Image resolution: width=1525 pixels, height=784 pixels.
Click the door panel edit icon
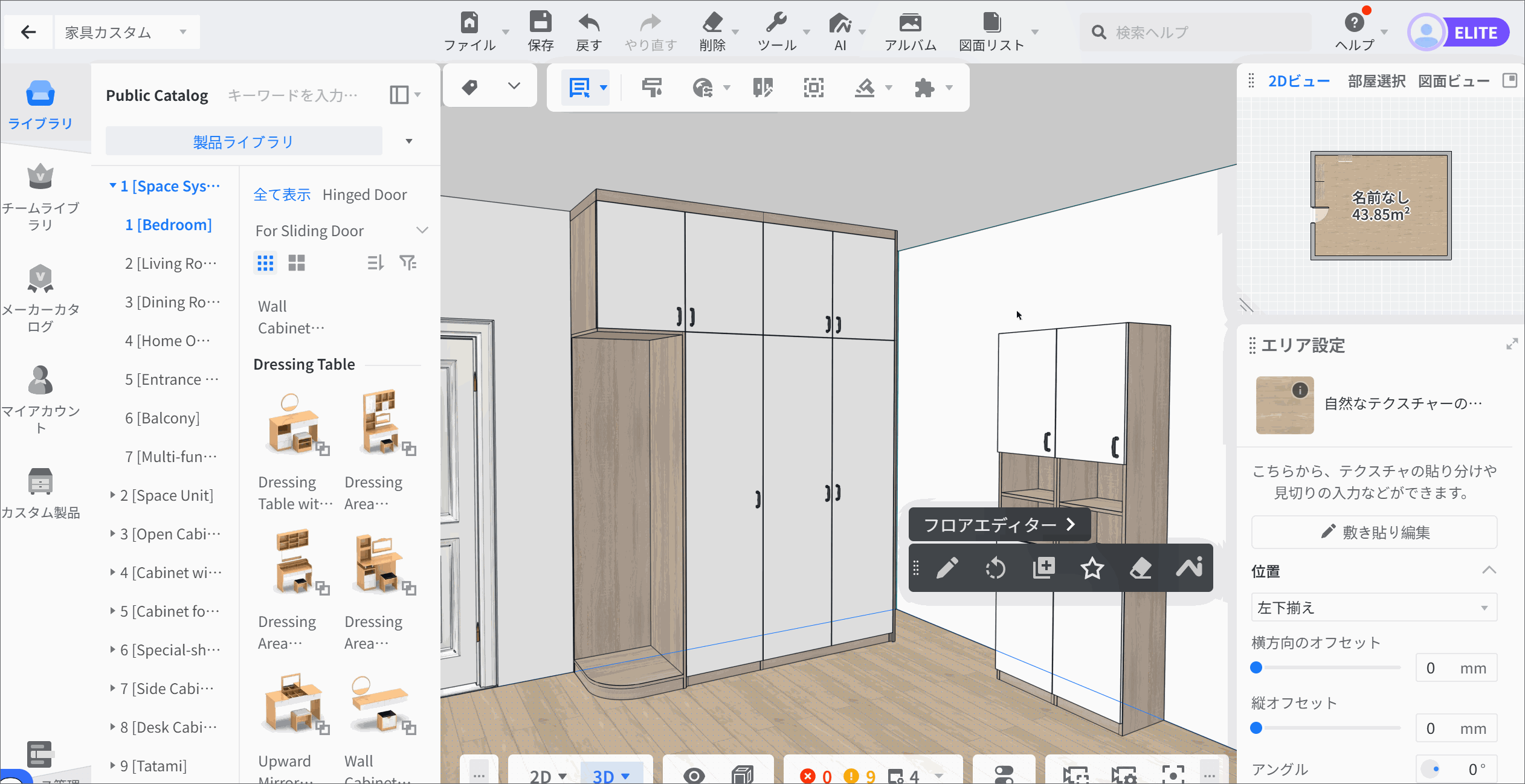coord(763,88)
